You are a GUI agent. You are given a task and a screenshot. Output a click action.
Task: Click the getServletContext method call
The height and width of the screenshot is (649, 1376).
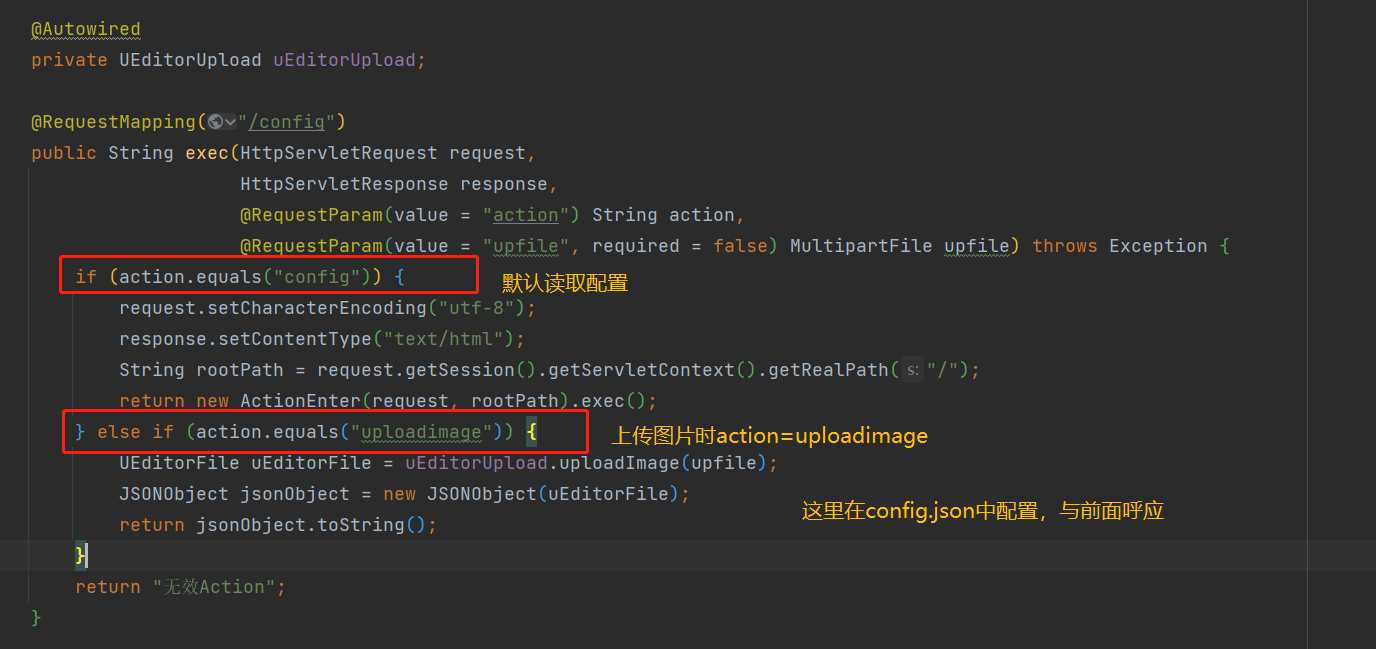click(641, 370)
